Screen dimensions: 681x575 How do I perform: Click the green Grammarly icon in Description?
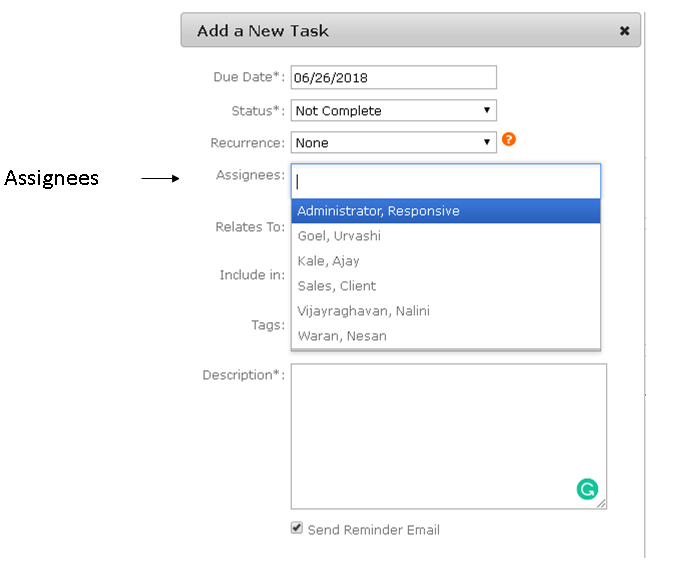(x=587, y=489)
